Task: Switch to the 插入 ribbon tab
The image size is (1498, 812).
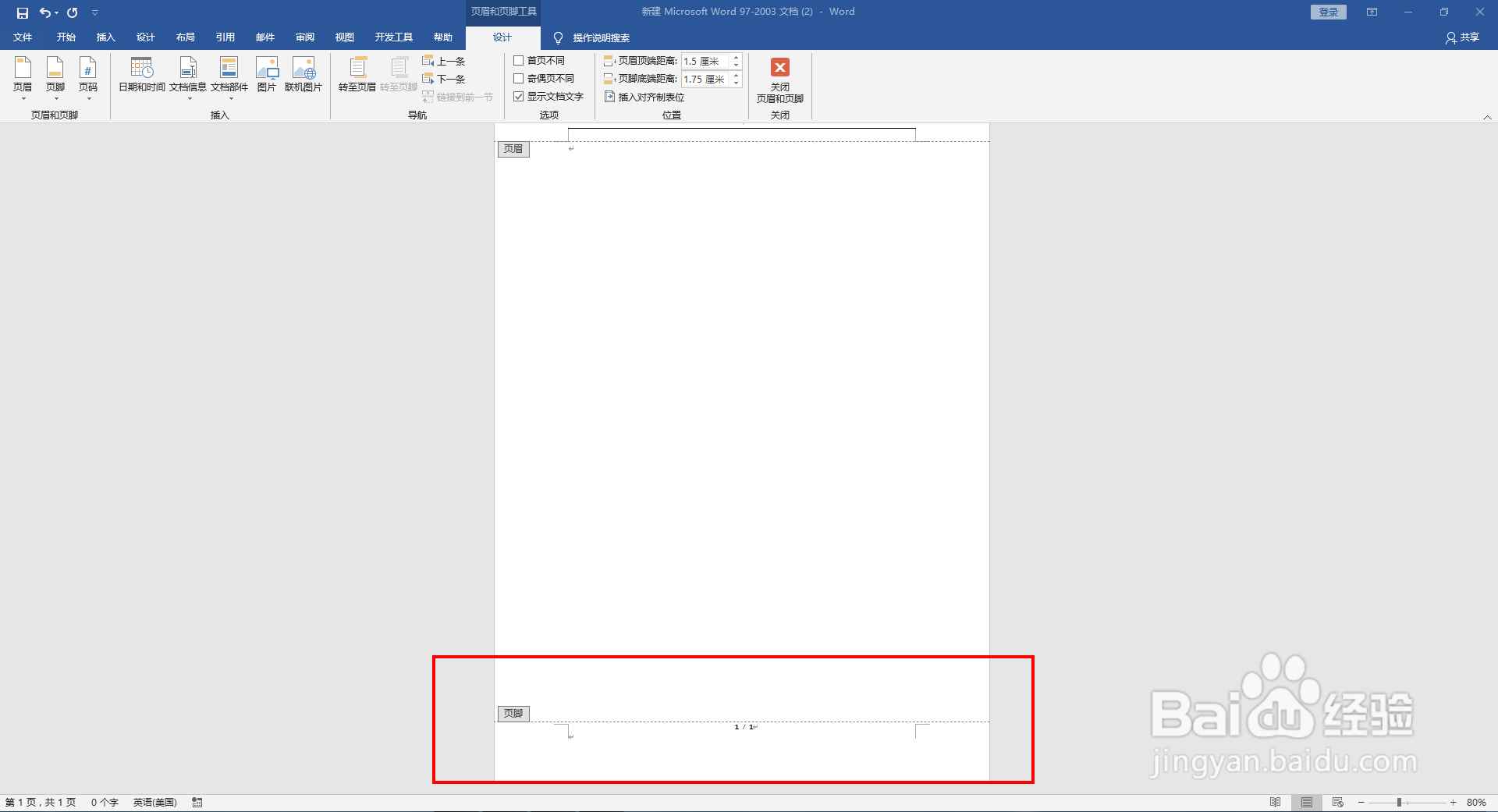Action: [105, 37]
